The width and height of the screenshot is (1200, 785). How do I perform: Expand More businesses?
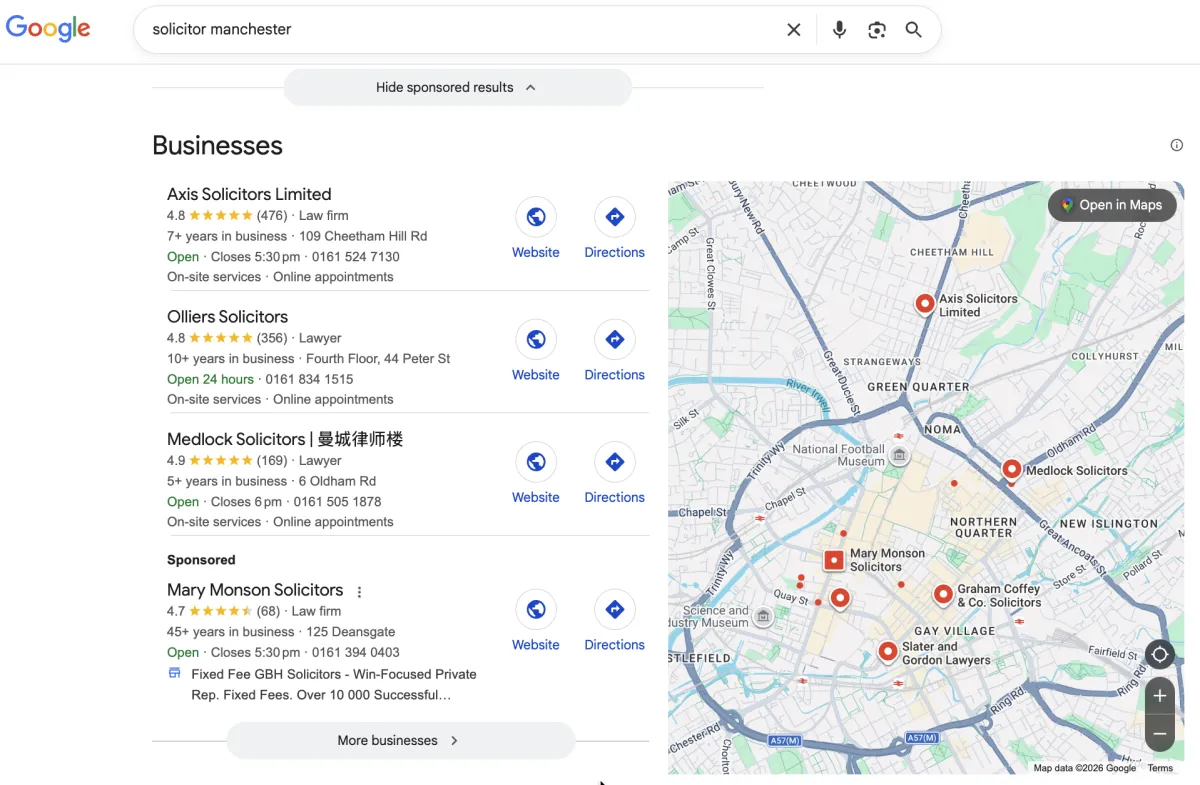[400, 740]
